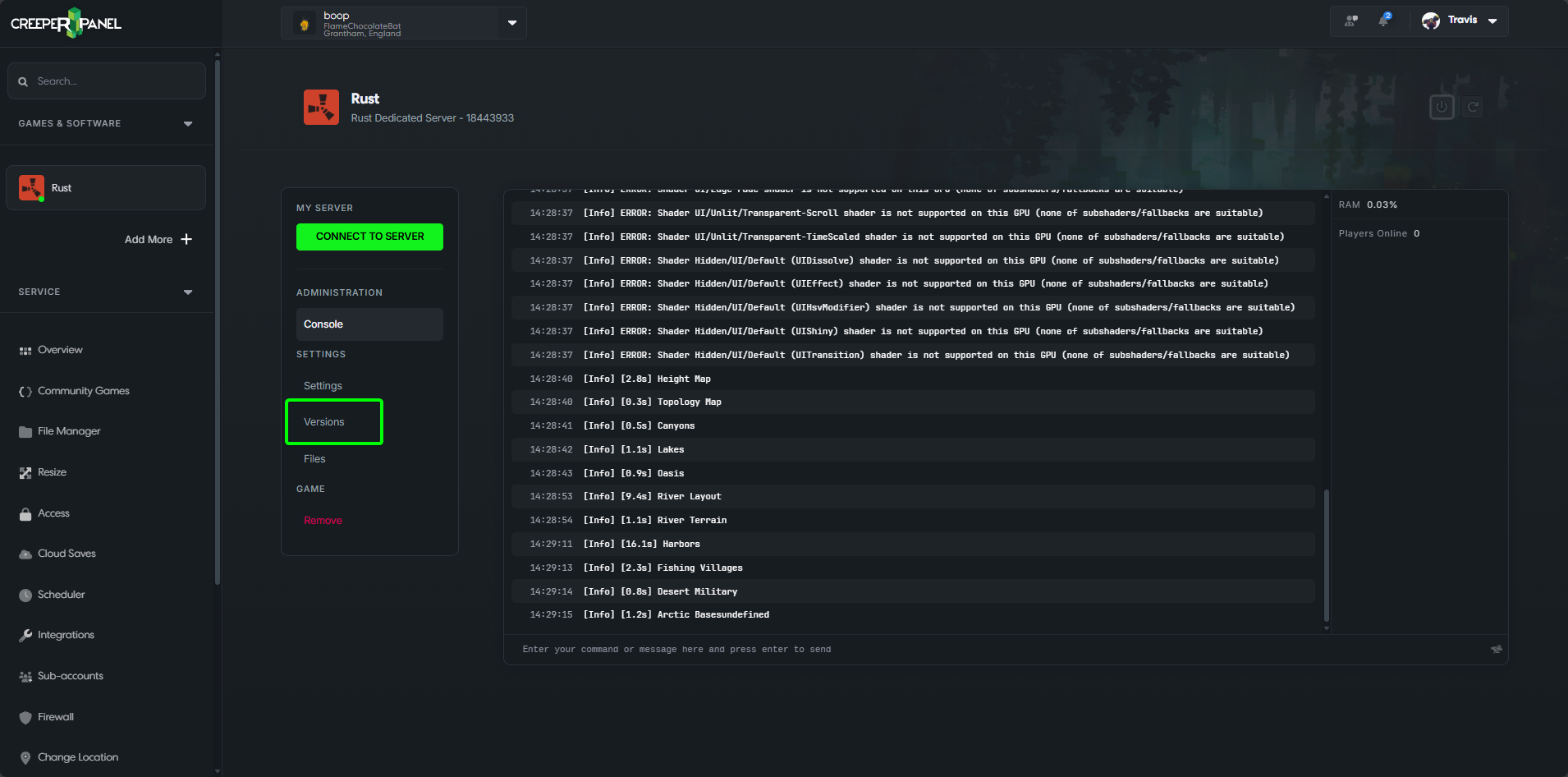Select Remove under Game section
The width and height of the screenshot is (1568, 777).
tap(323, 521)
